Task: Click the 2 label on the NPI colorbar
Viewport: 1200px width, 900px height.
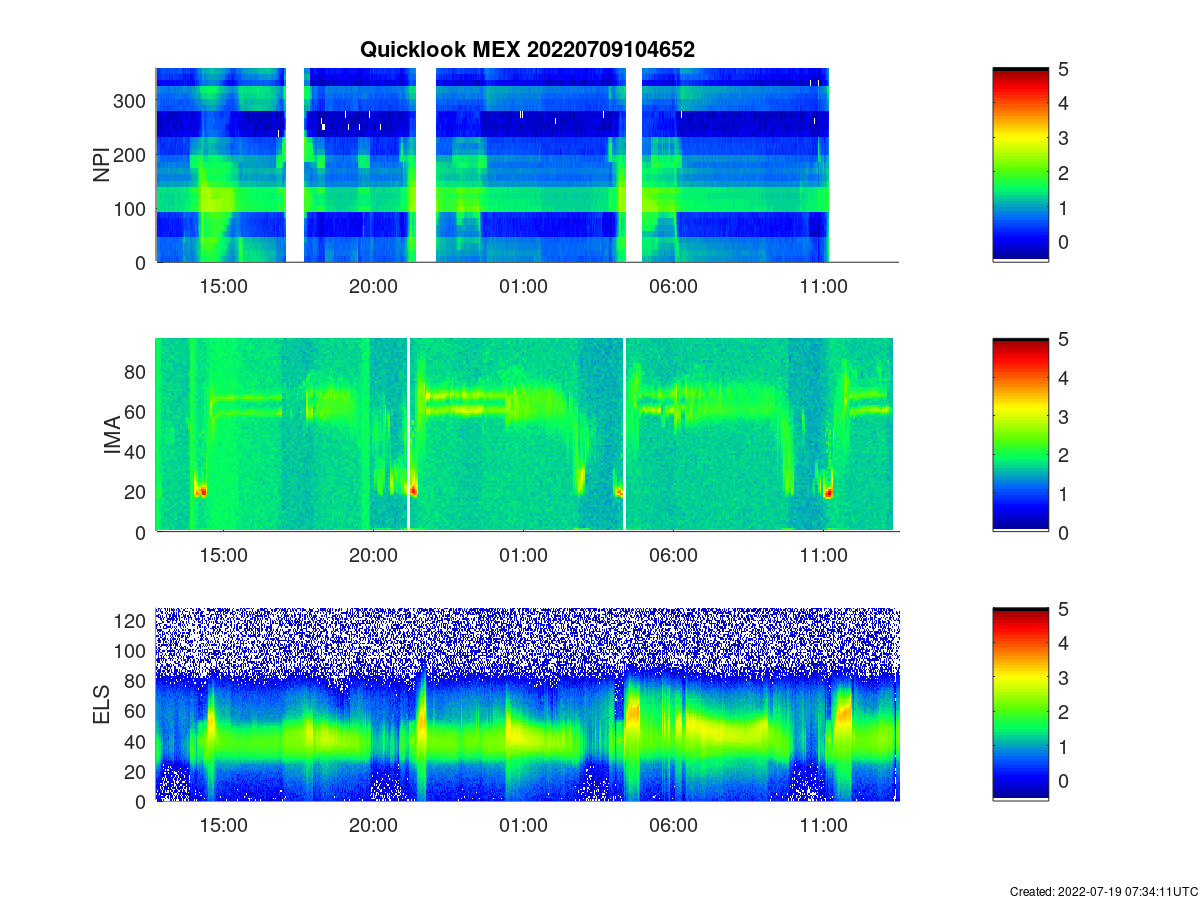Action: 1064,172
